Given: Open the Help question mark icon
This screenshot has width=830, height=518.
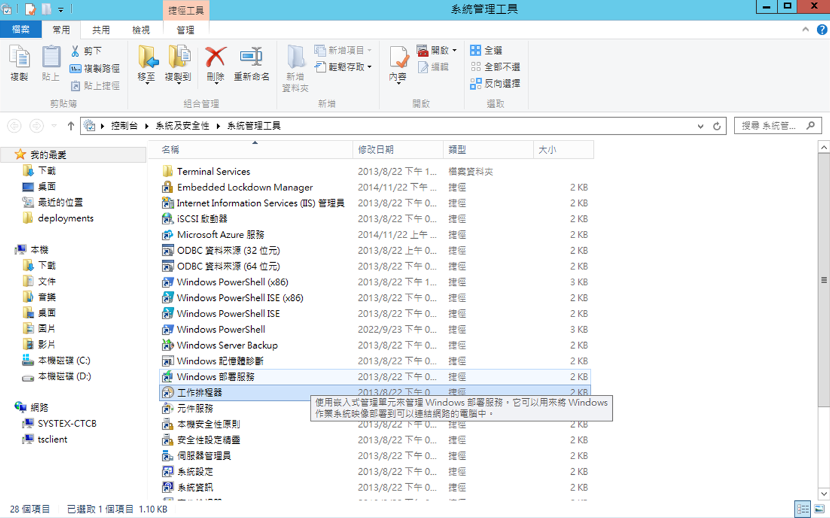Looking at the screenshot, I should (x=822, y=30).
